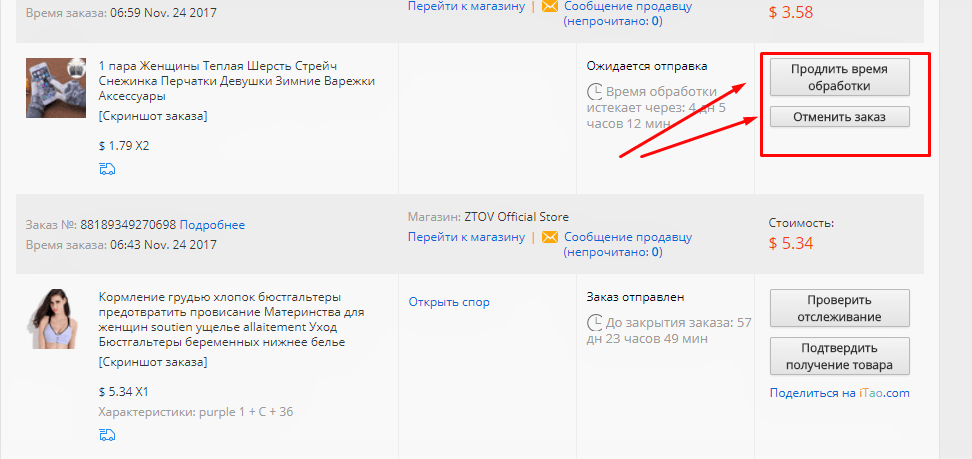This screenshot has height=459, width=972.
Task: Open the gloves product title
Action: (237, 81)
